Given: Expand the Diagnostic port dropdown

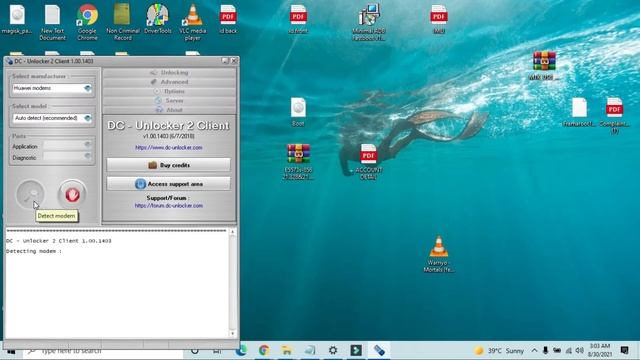Looking at the screenshot, I should point(87,156).
